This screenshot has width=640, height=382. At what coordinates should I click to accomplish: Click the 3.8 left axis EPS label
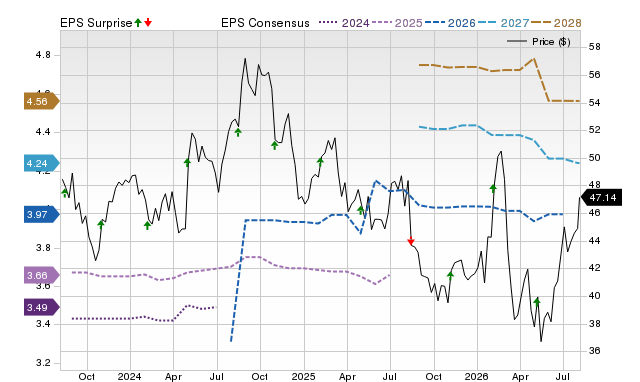pos(43,248)
